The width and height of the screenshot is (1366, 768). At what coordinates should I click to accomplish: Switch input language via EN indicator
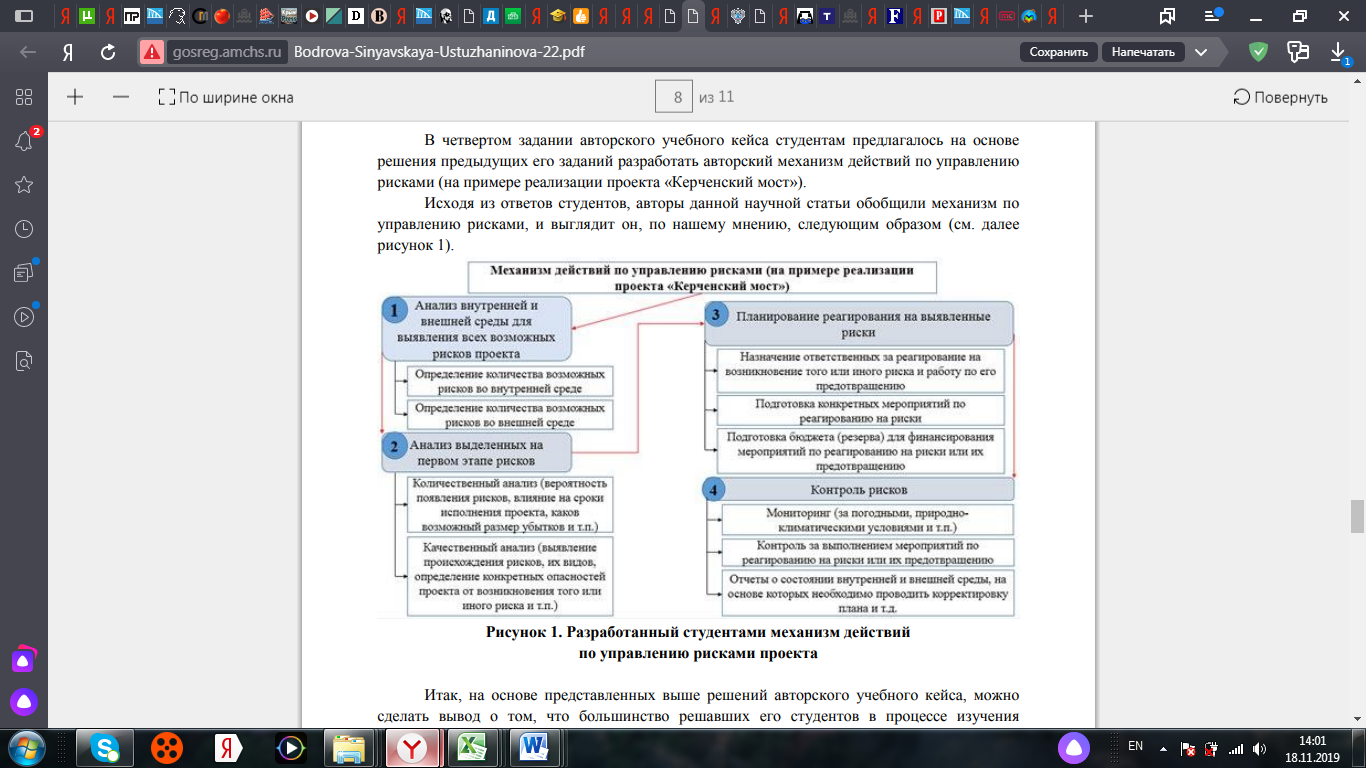1135,746
